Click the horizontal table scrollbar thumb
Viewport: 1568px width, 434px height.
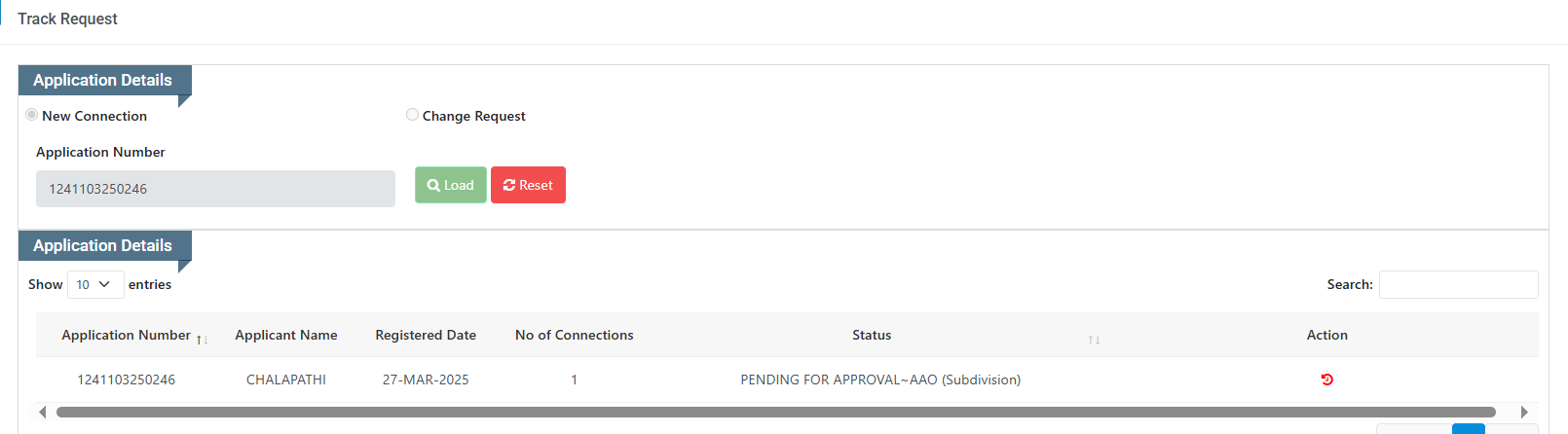(776, 412)
